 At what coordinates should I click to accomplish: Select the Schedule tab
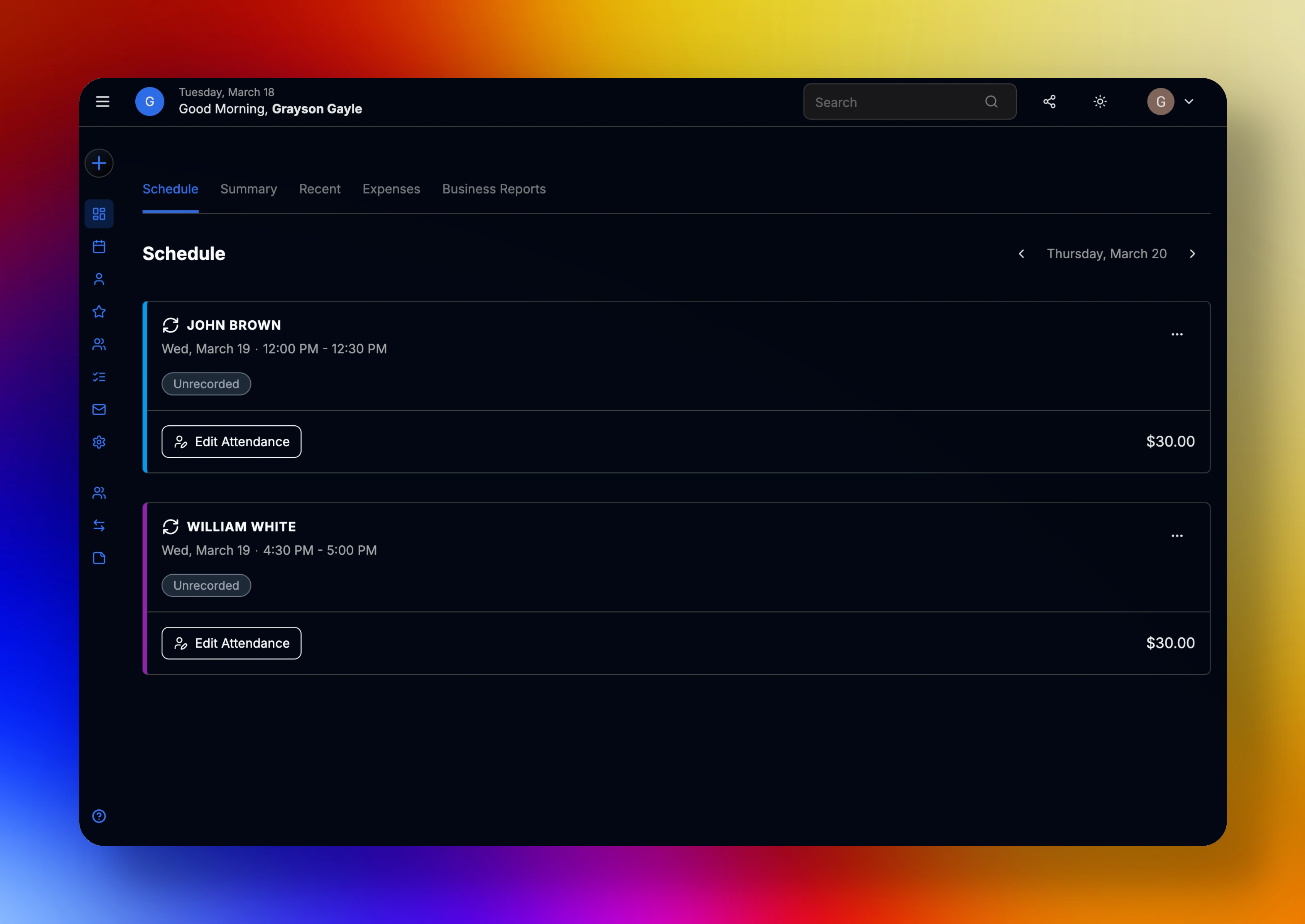pos(170,189)
